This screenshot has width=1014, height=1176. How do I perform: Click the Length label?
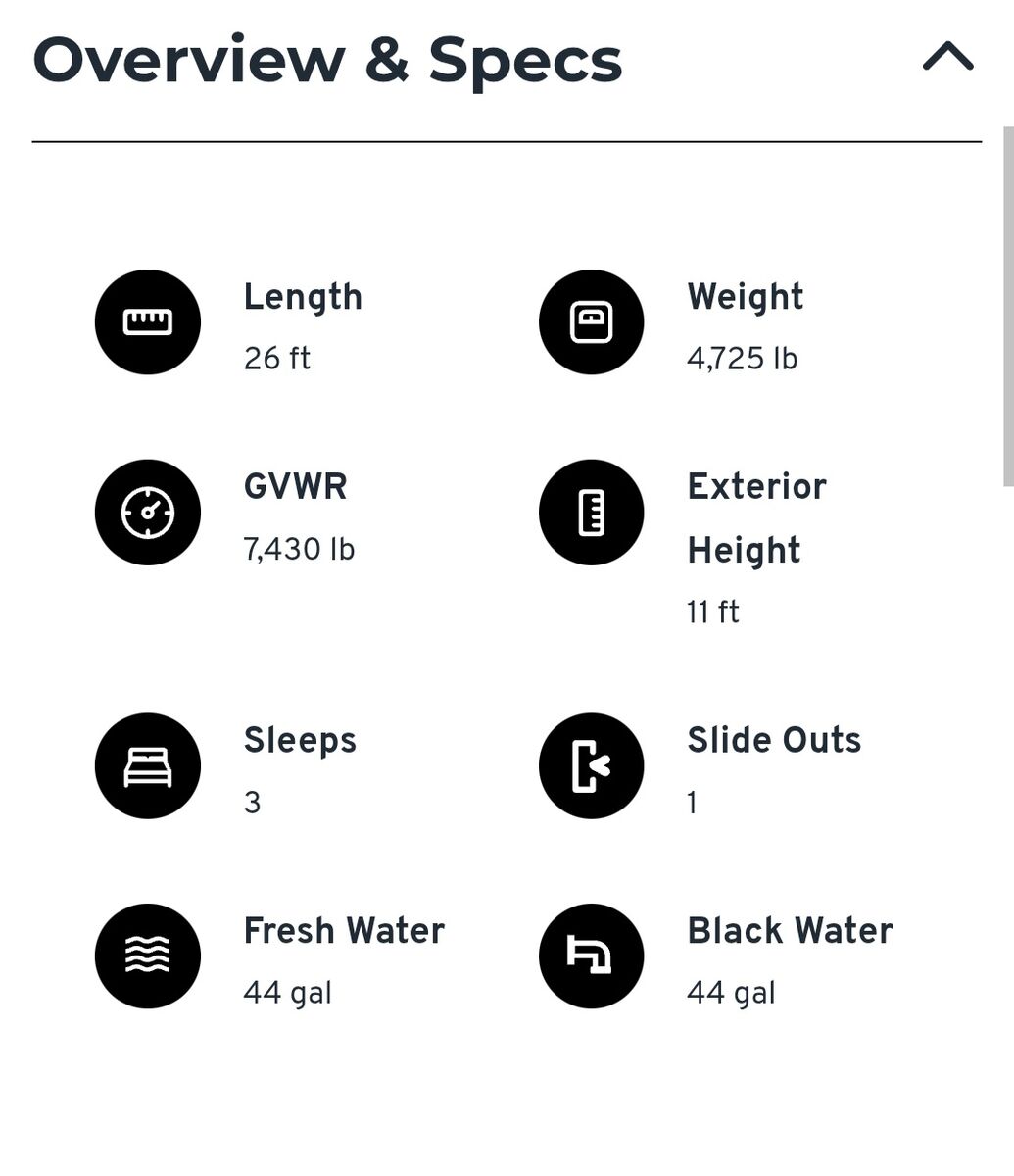pos(303,297)
